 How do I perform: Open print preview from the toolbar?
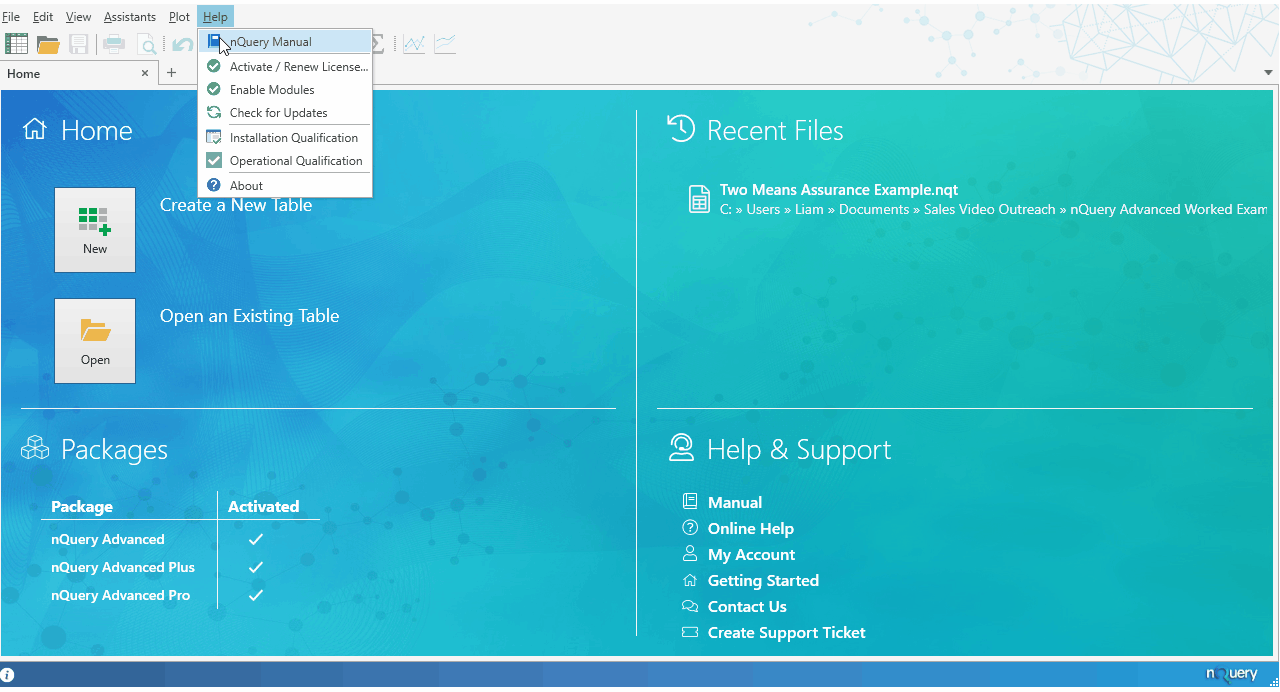[x=146, y=43]
